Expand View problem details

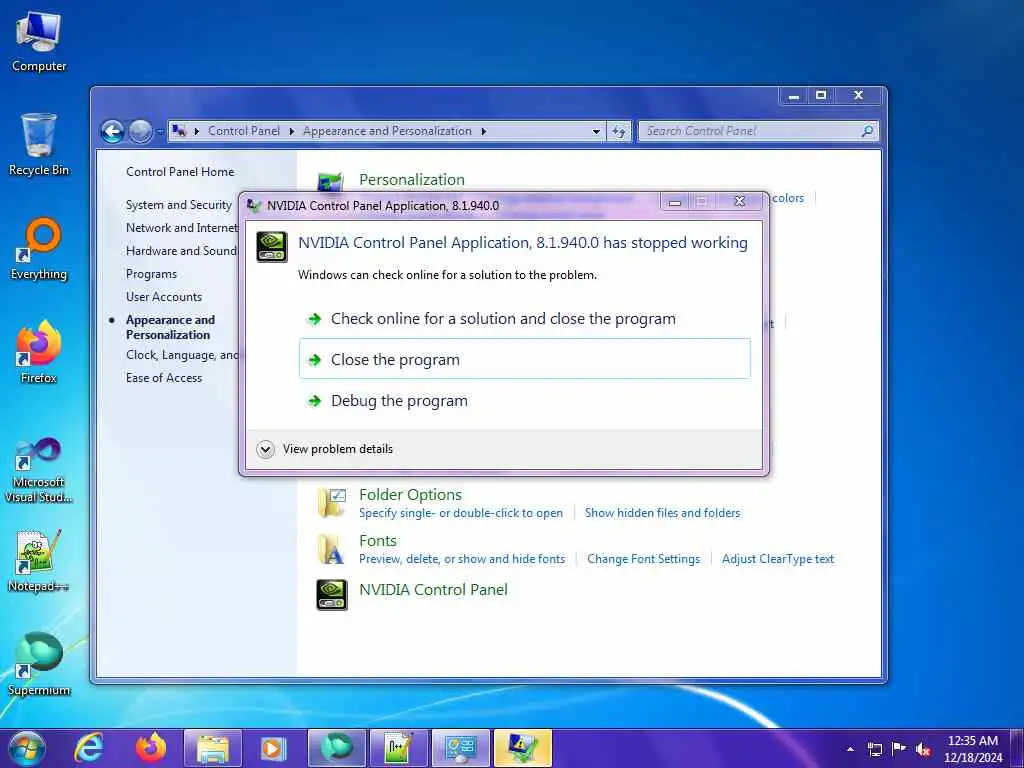point(325,449)
